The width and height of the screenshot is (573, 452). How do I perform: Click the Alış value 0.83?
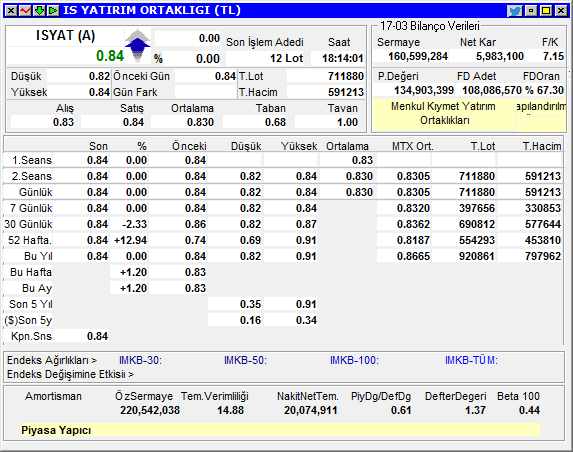click(63, 122)
